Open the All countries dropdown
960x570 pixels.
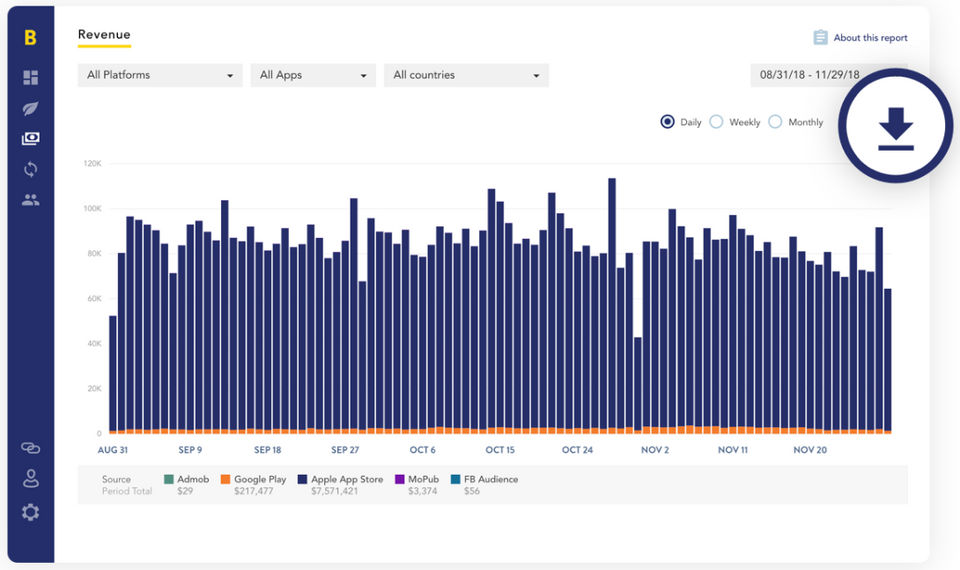tap(466, 75)
